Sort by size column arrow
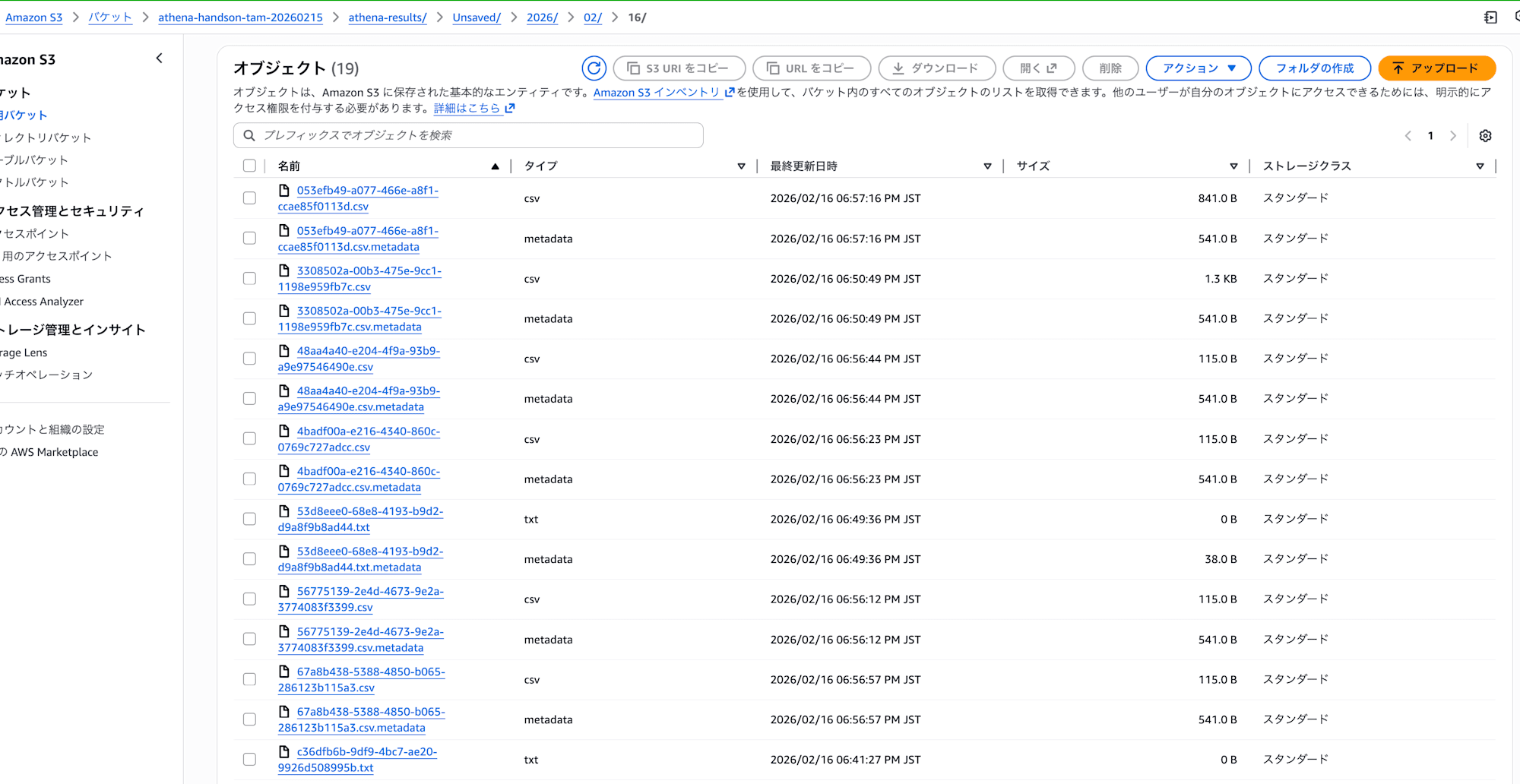Image resolution: width=1520 pixels, height=784 pixels. [1233, 166]
